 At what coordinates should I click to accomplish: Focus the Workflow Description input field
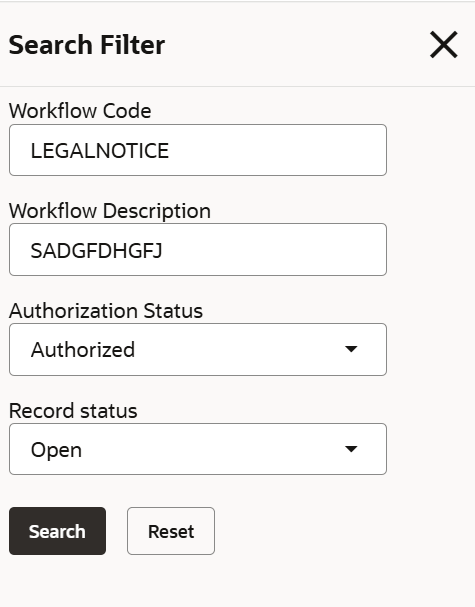198,250
